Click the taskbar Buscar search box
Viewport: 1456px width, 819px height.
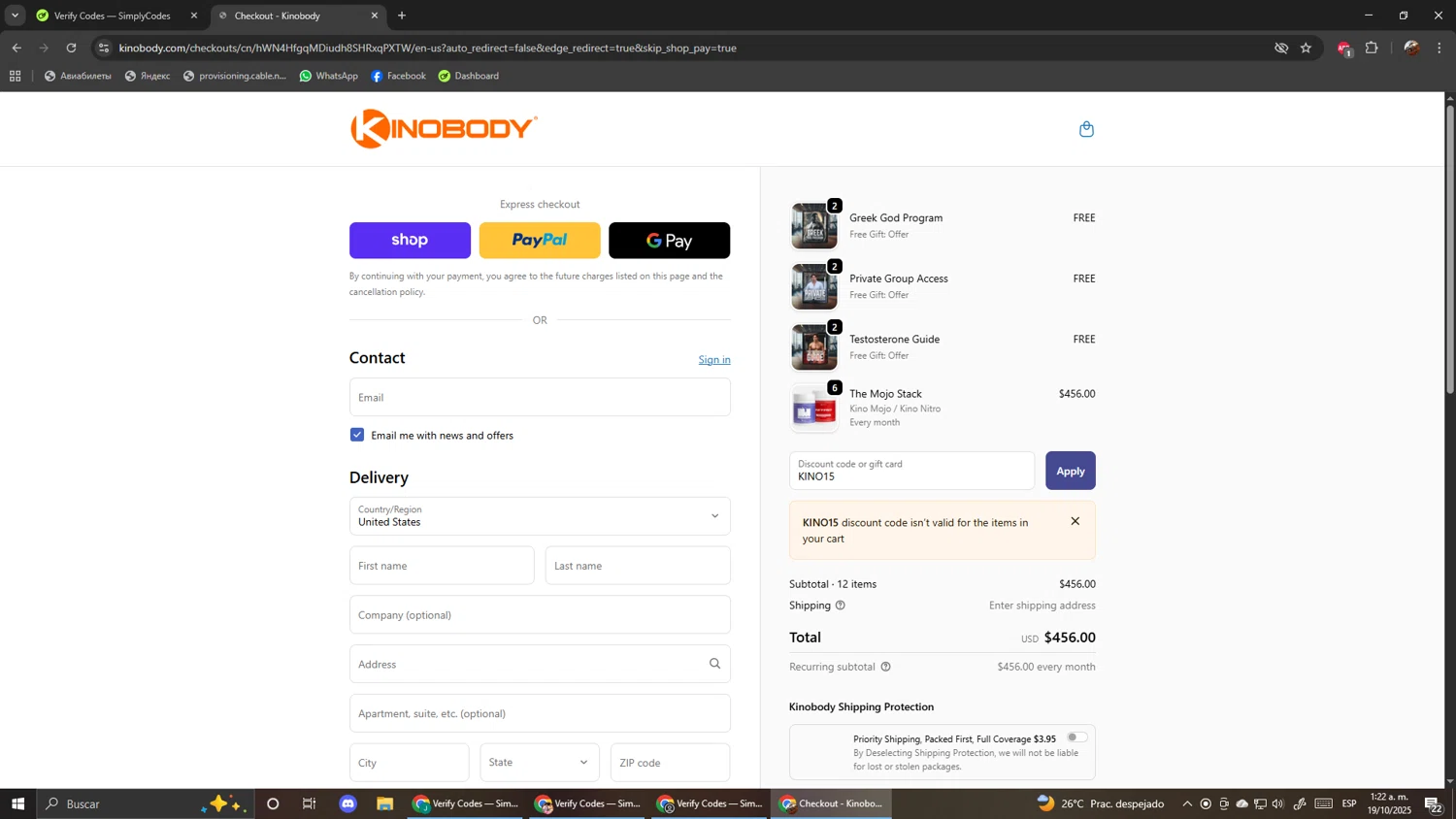[146, 803]
